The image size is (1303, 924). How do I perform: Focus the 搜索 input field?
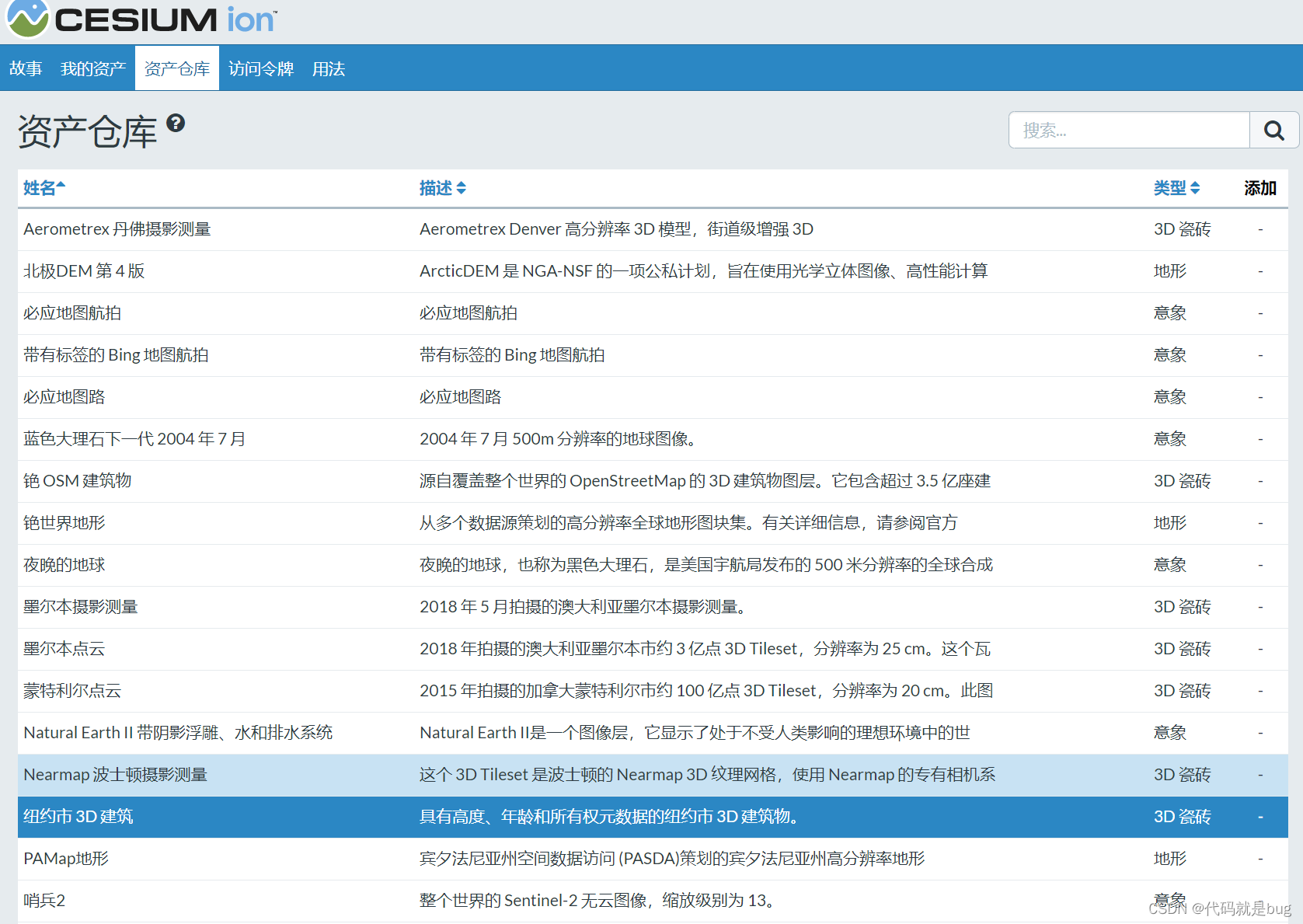[x=1129, y=130]
